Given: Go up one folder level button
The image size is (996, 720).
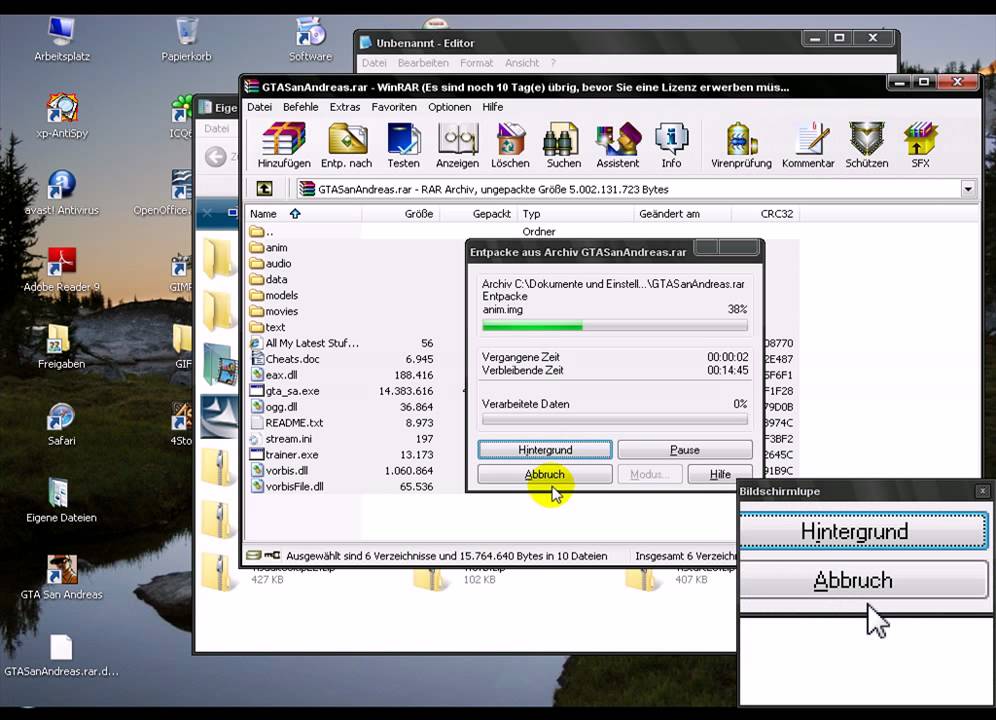Looking at the screenshot, I should pos(264,189).
